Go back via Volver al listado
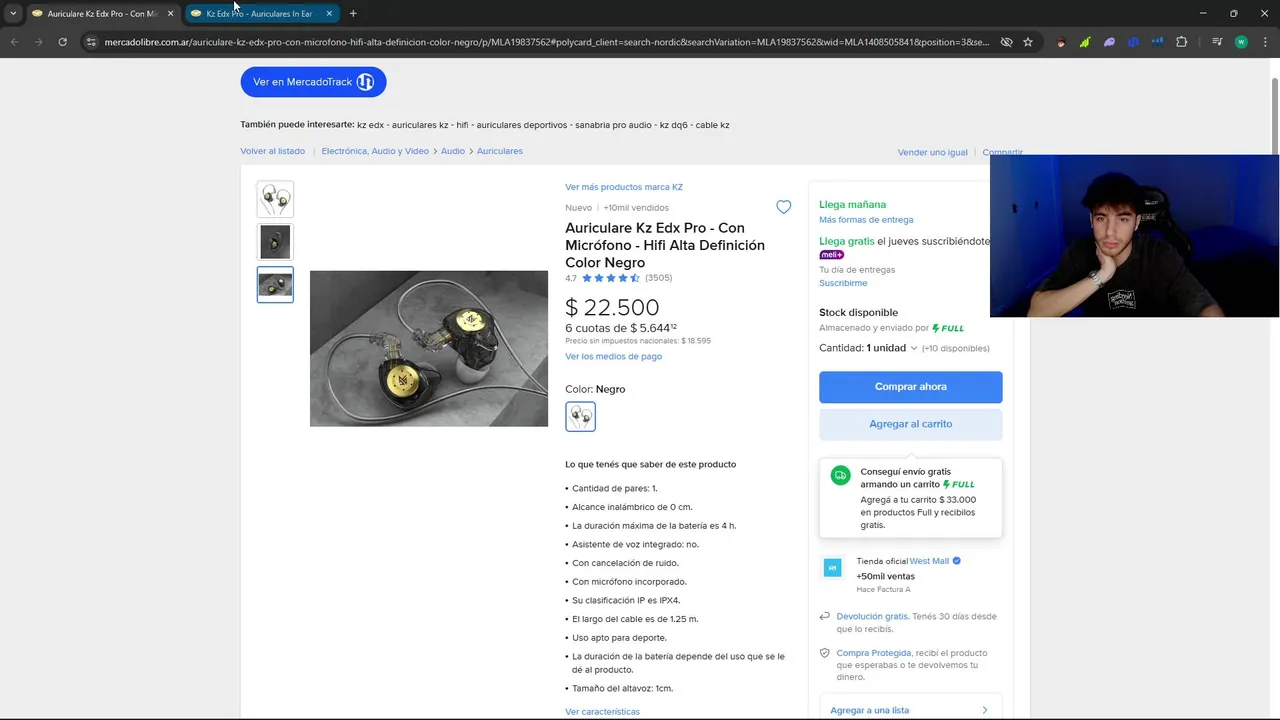 272,151
